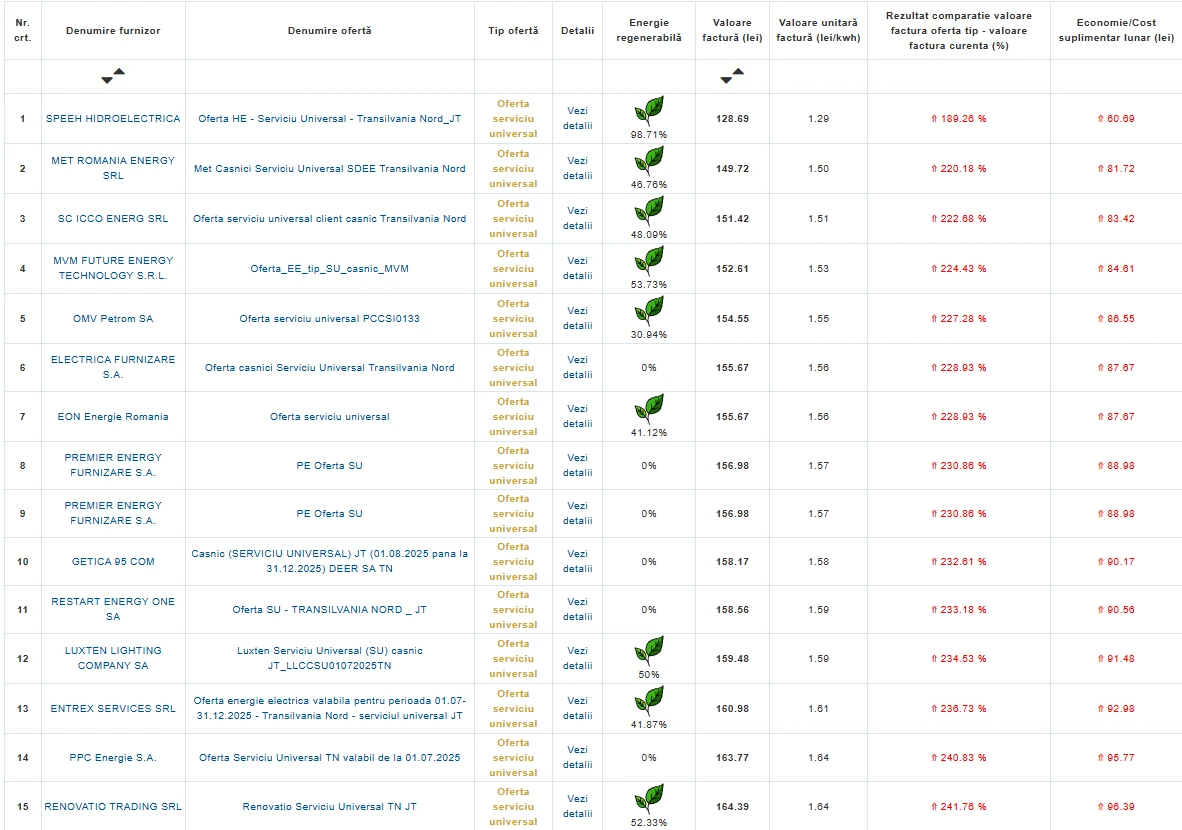Open Vezi detalii for ELECTRICA FURNIZARE offer
The width and height of the screenshot is (1182, 830).
pyautogui.click(x=577, y=367)
